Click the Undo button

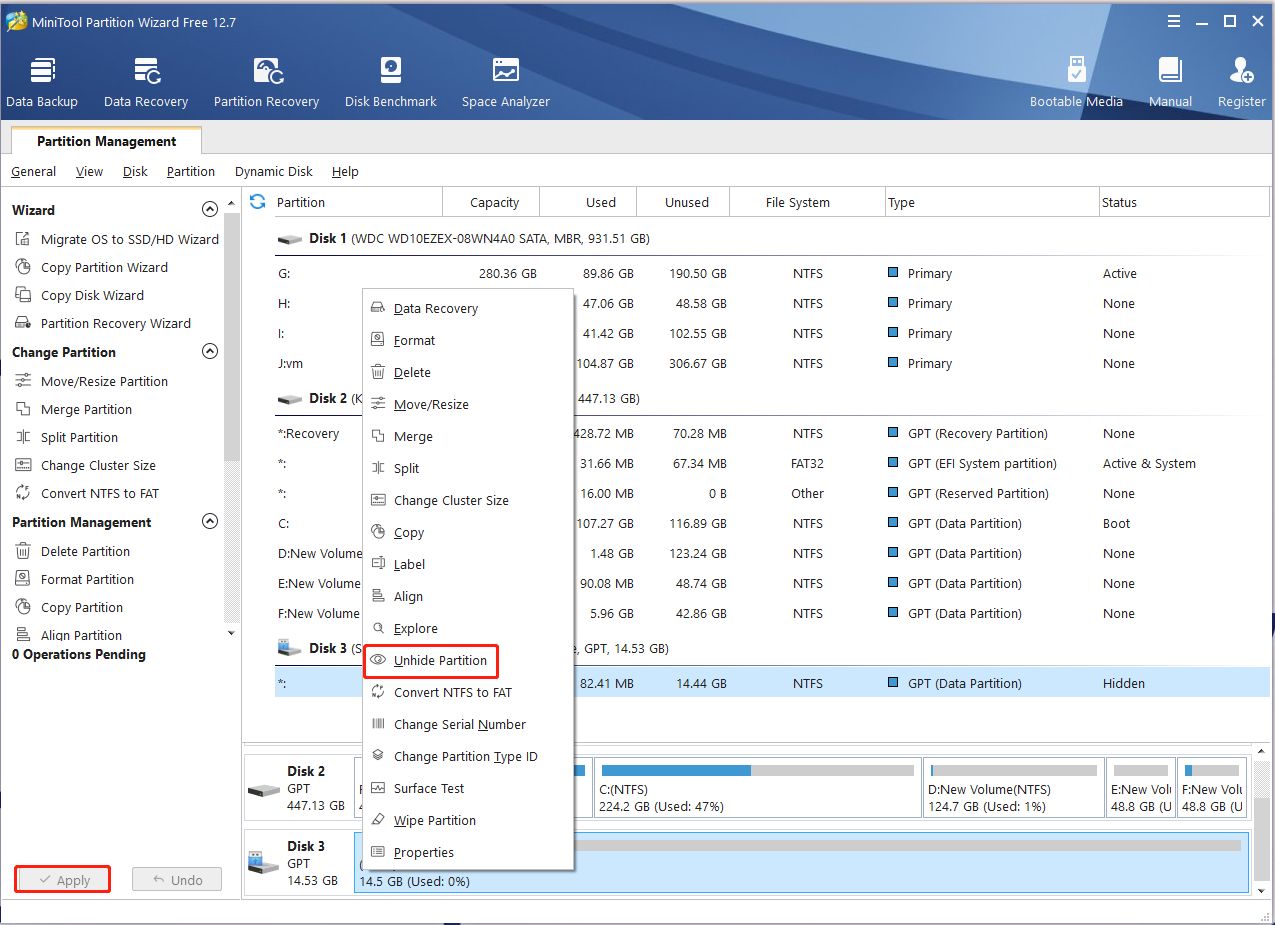[176, 880]
